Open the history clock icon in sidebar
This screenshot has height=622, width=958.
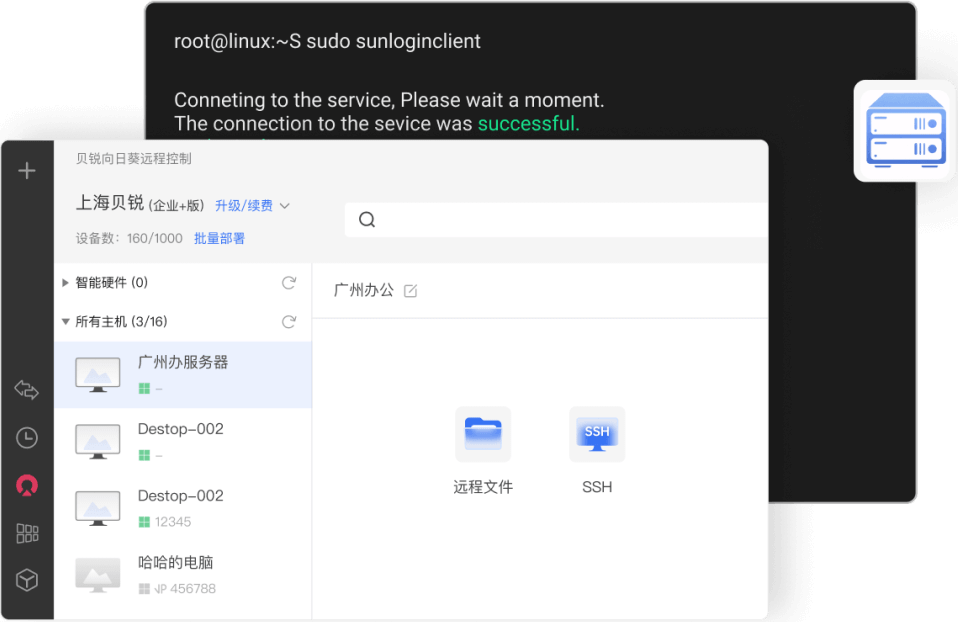point(27,438)
